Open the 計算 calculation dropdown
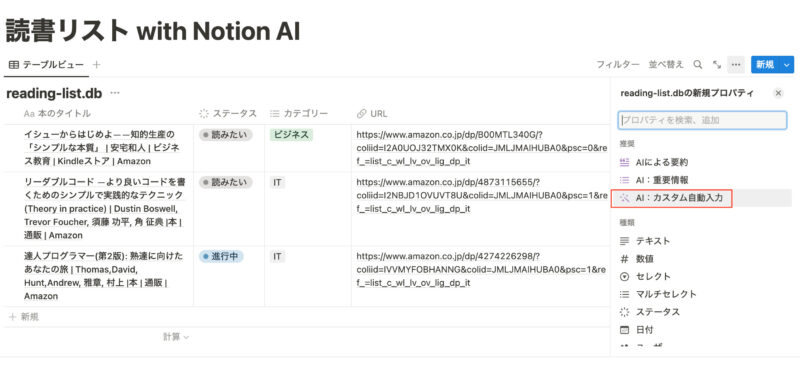This screenshot has width=800, height=371. (176, 337)
